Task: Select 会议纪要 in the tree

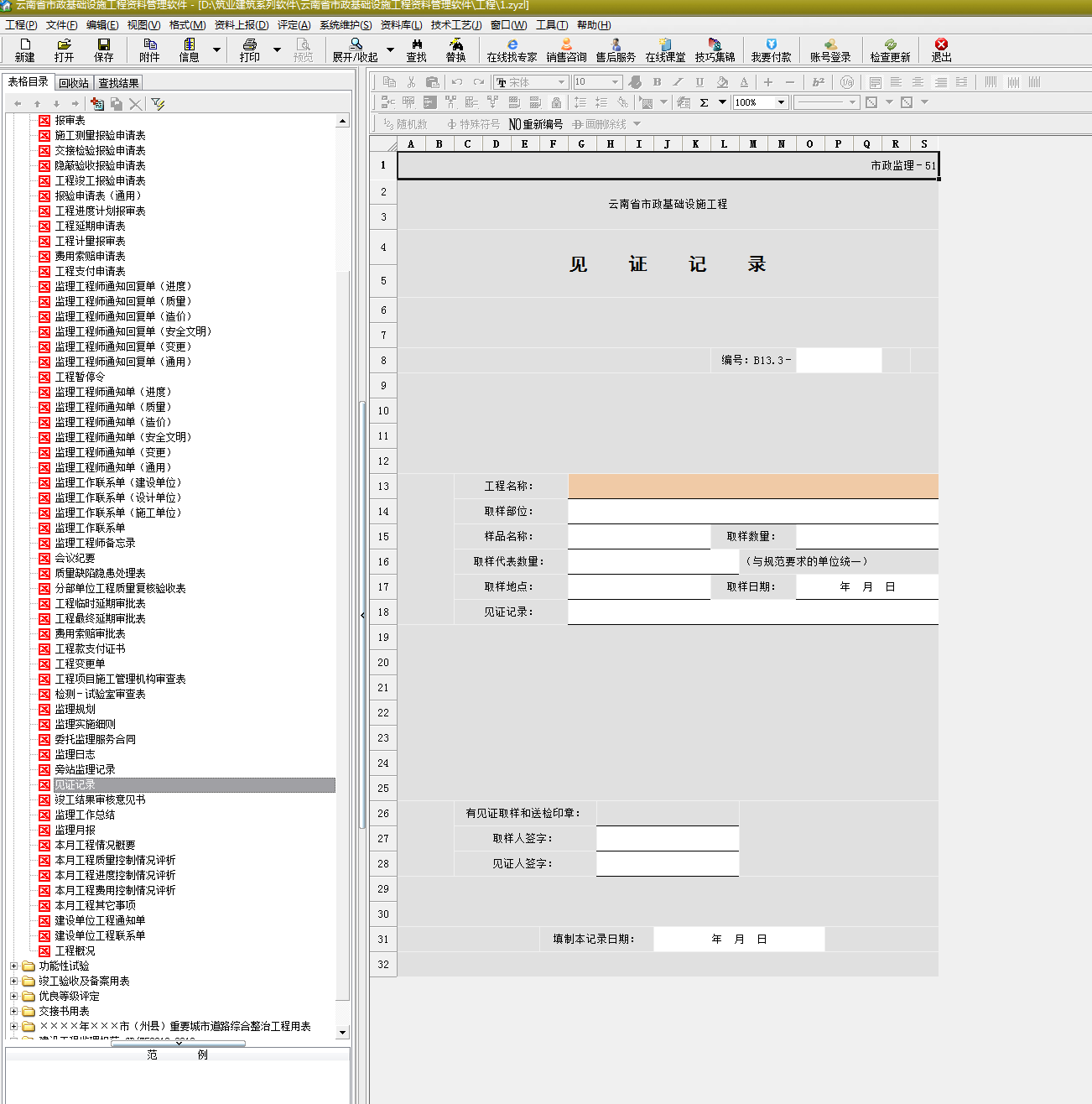Action: [x=75, y=559]
